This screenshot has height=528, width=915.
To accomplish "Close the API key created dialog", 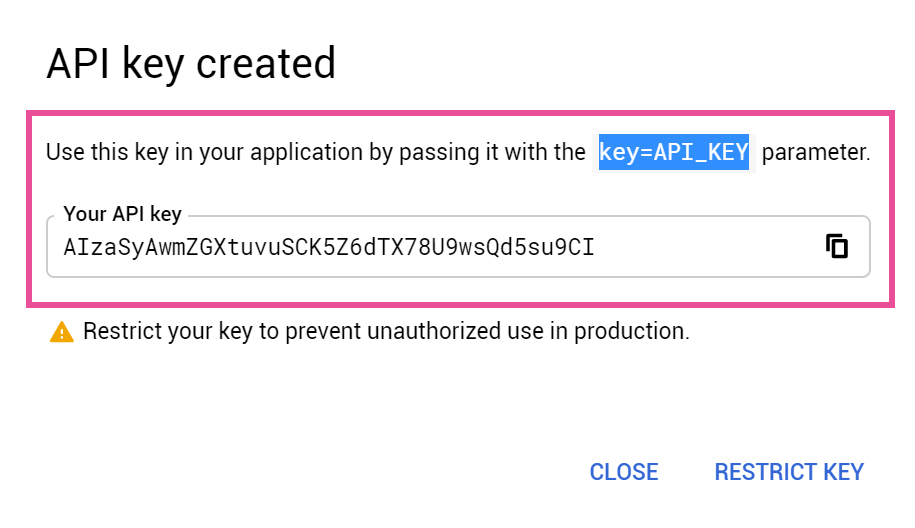I will 624,471.
